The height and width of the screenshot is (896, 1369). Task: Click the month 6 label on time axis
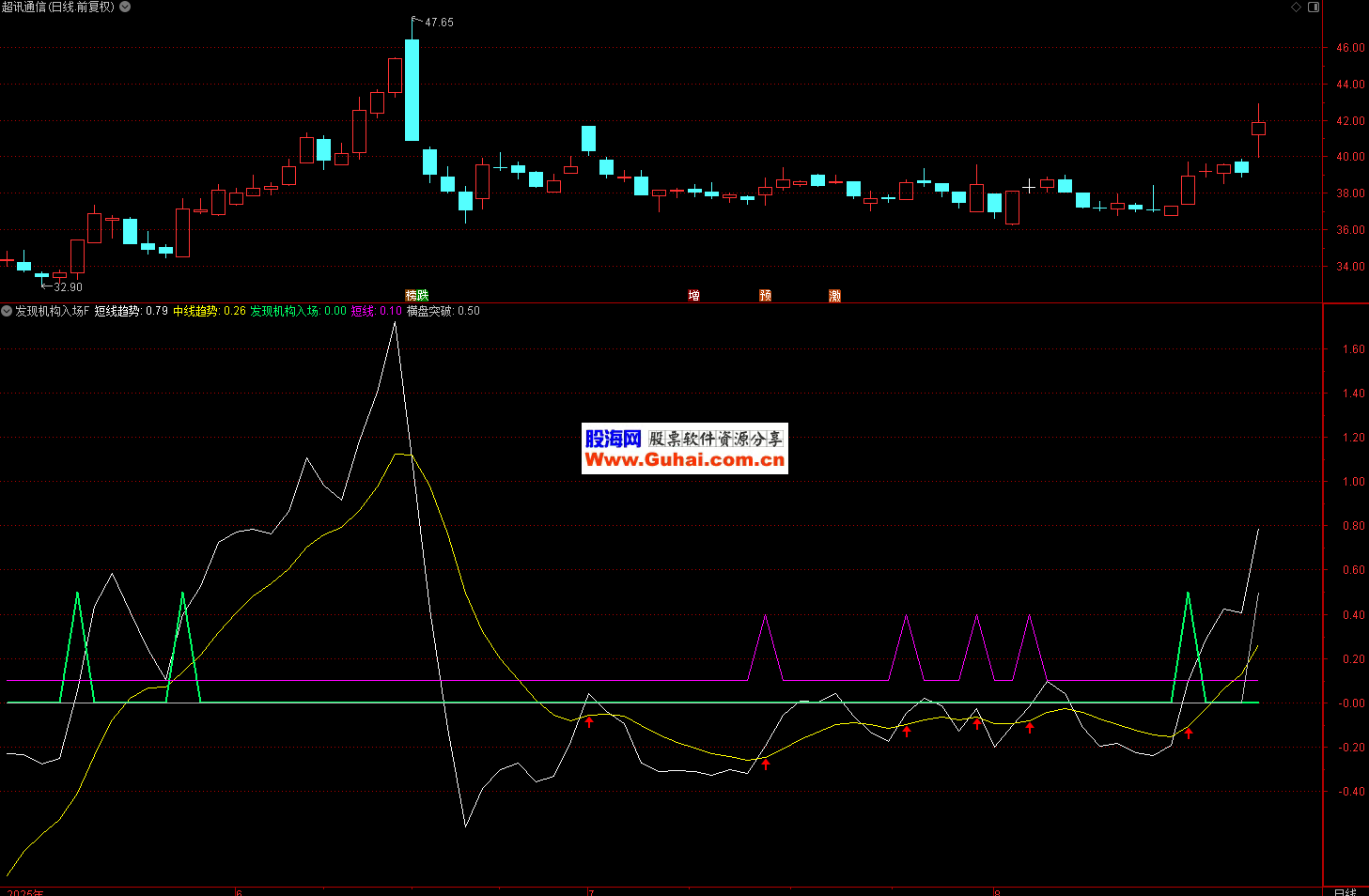(239, 891)
